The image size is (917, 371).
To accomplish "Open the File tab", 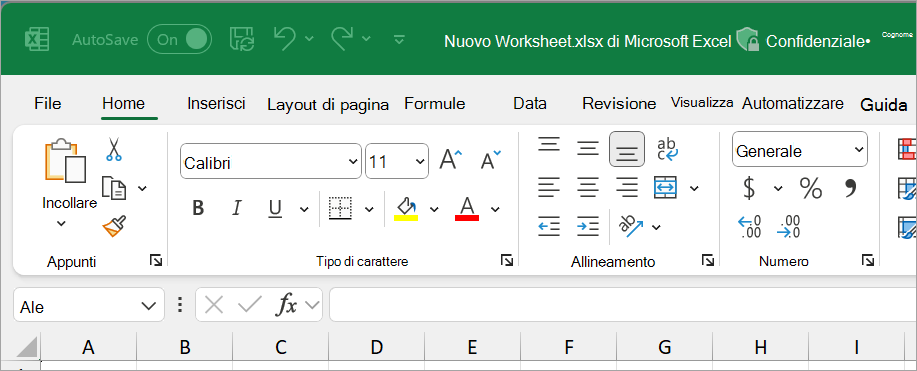I will [x=47, y=104].
